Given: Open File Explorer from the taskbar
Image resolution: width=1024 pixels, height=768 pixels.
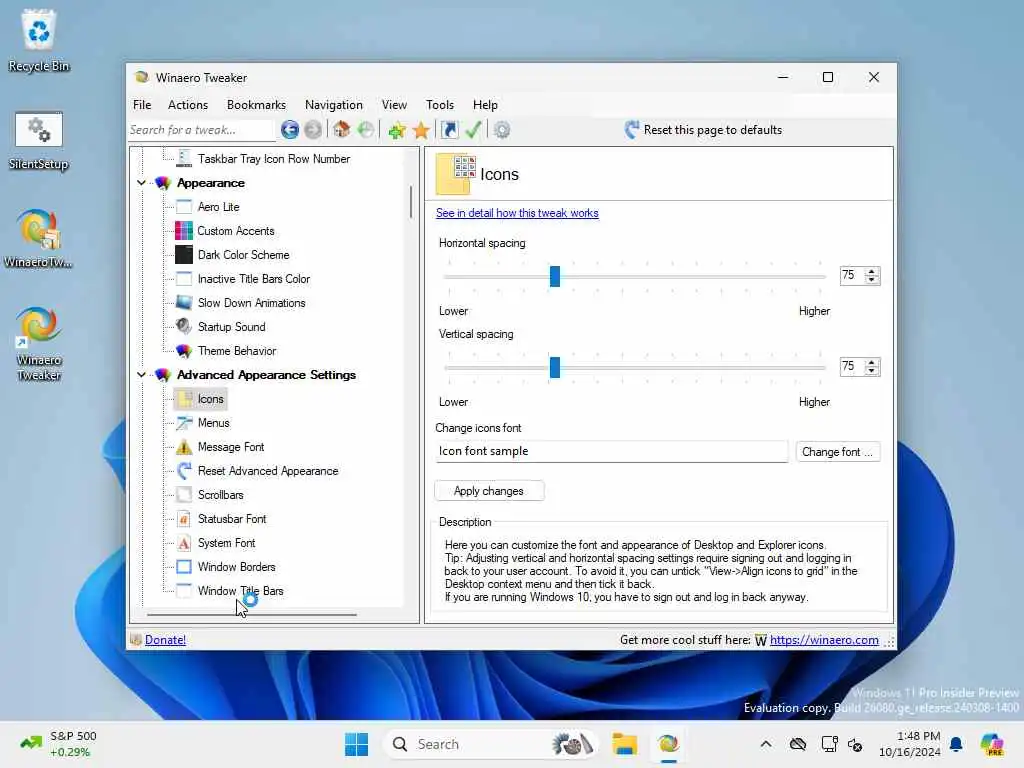Looking at the screenshot, I should point(624,744).
